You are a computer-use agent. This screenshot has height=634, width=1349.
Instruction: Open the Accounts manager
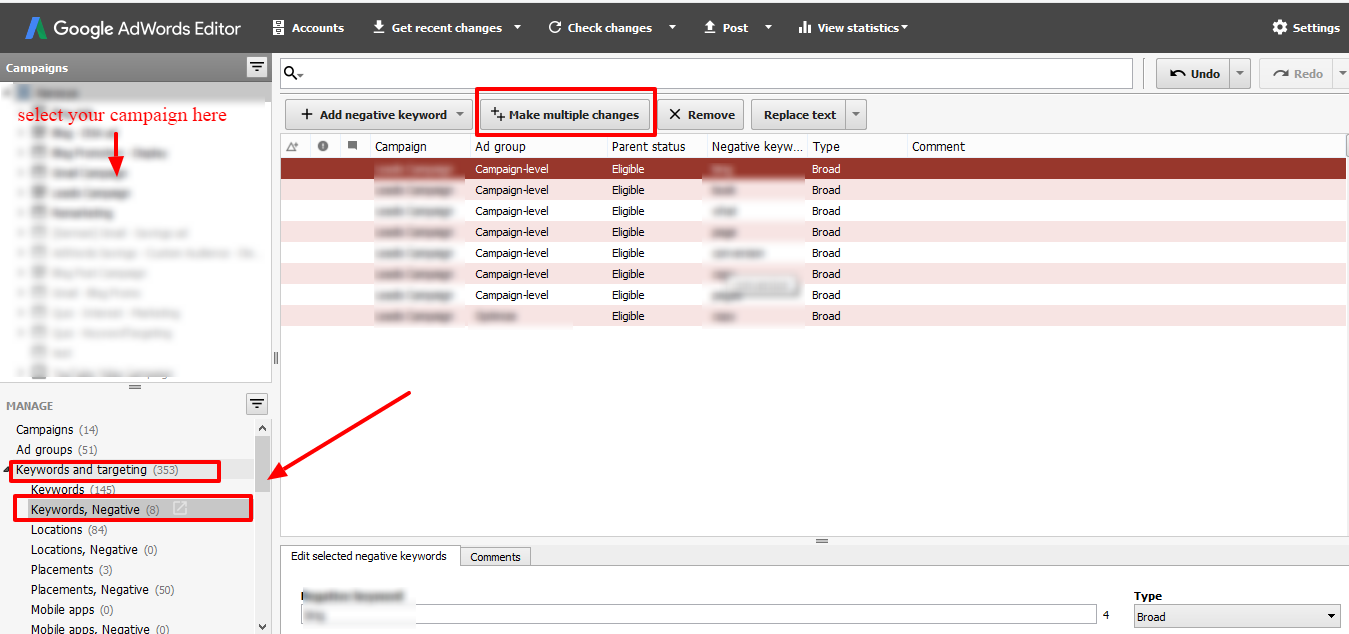pos(308,28)
